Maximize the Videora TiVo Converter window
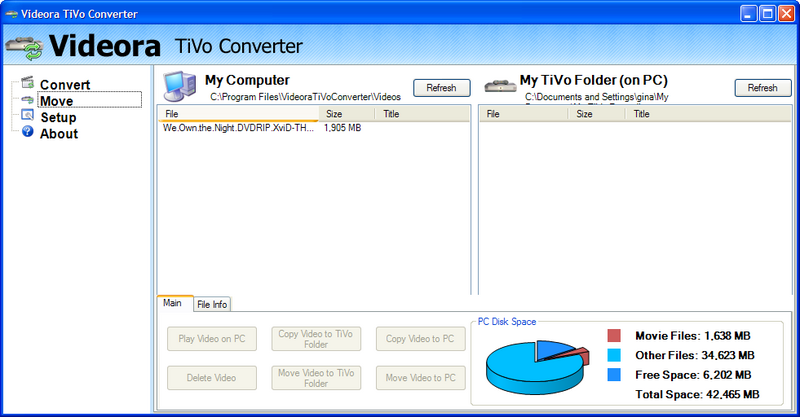 tap(767, 14)
